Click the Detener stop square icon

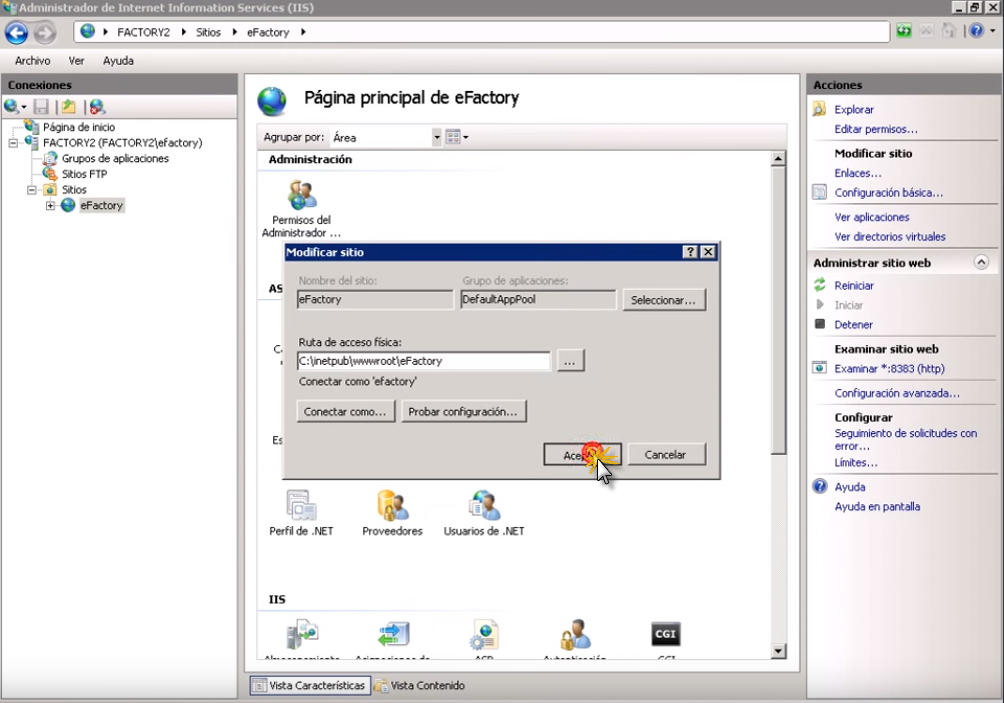(x=820, y=324)
